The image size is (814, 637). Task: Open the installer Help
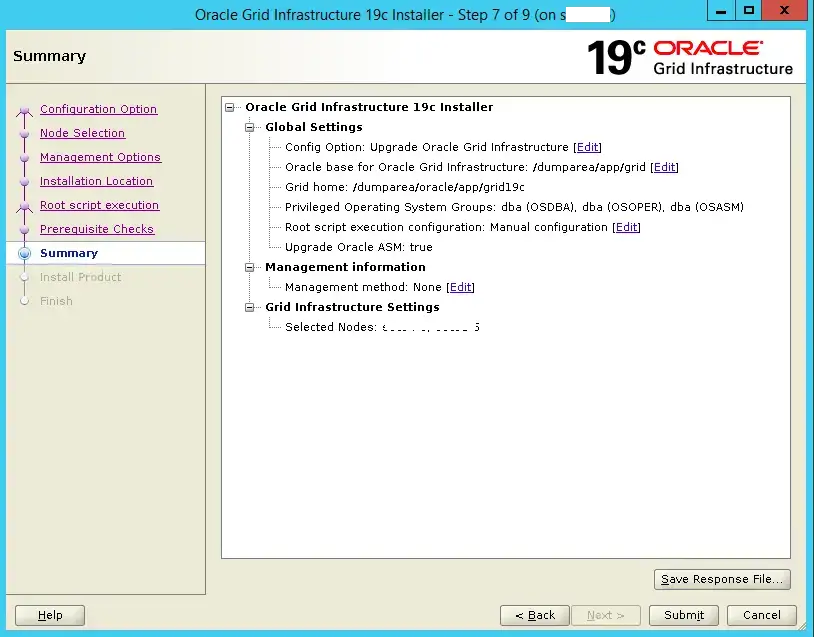(50, 615)
